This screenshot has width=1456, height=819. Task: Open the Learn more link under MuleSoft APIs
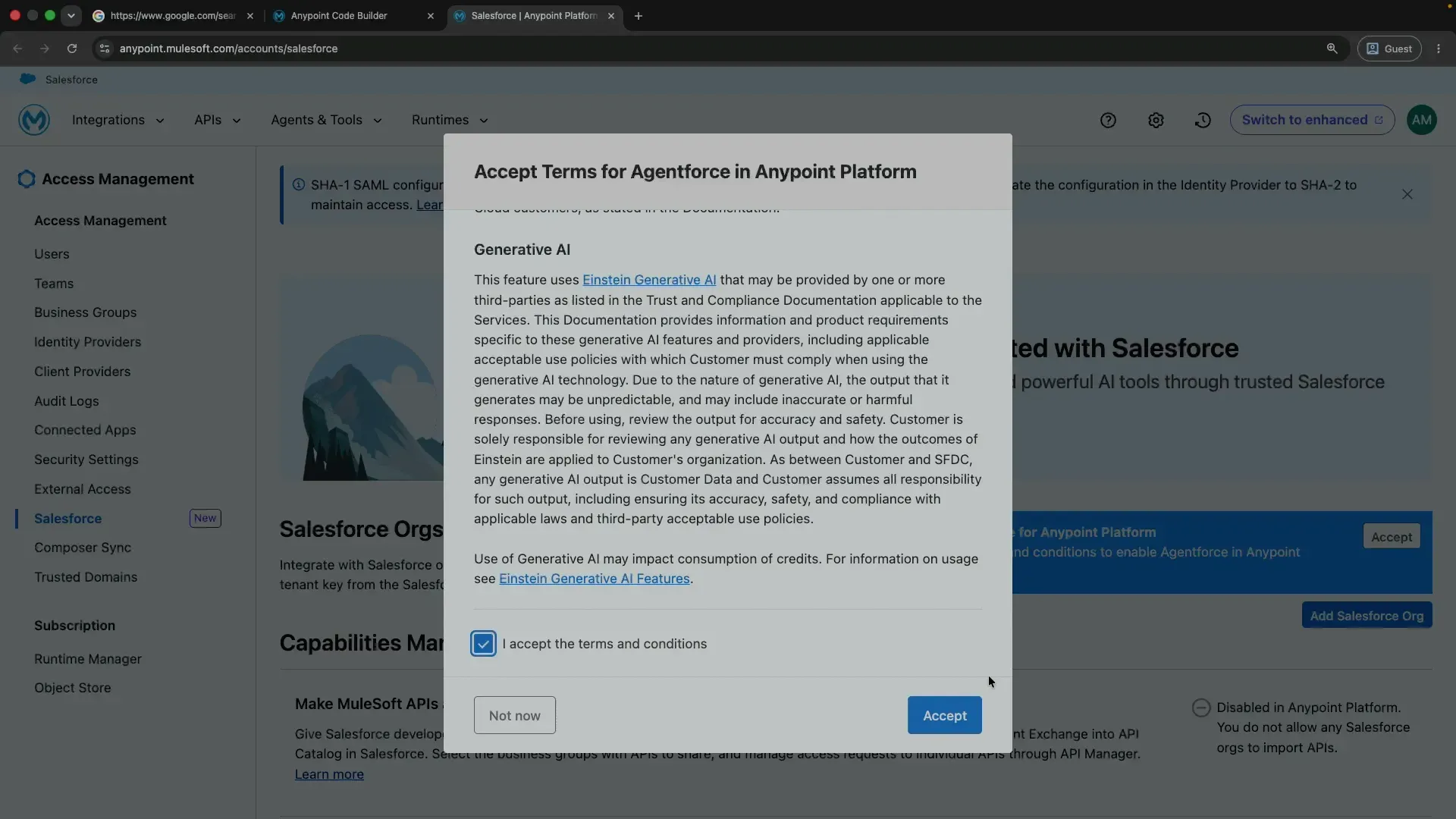pyautogui.click(x=329, y=774)
